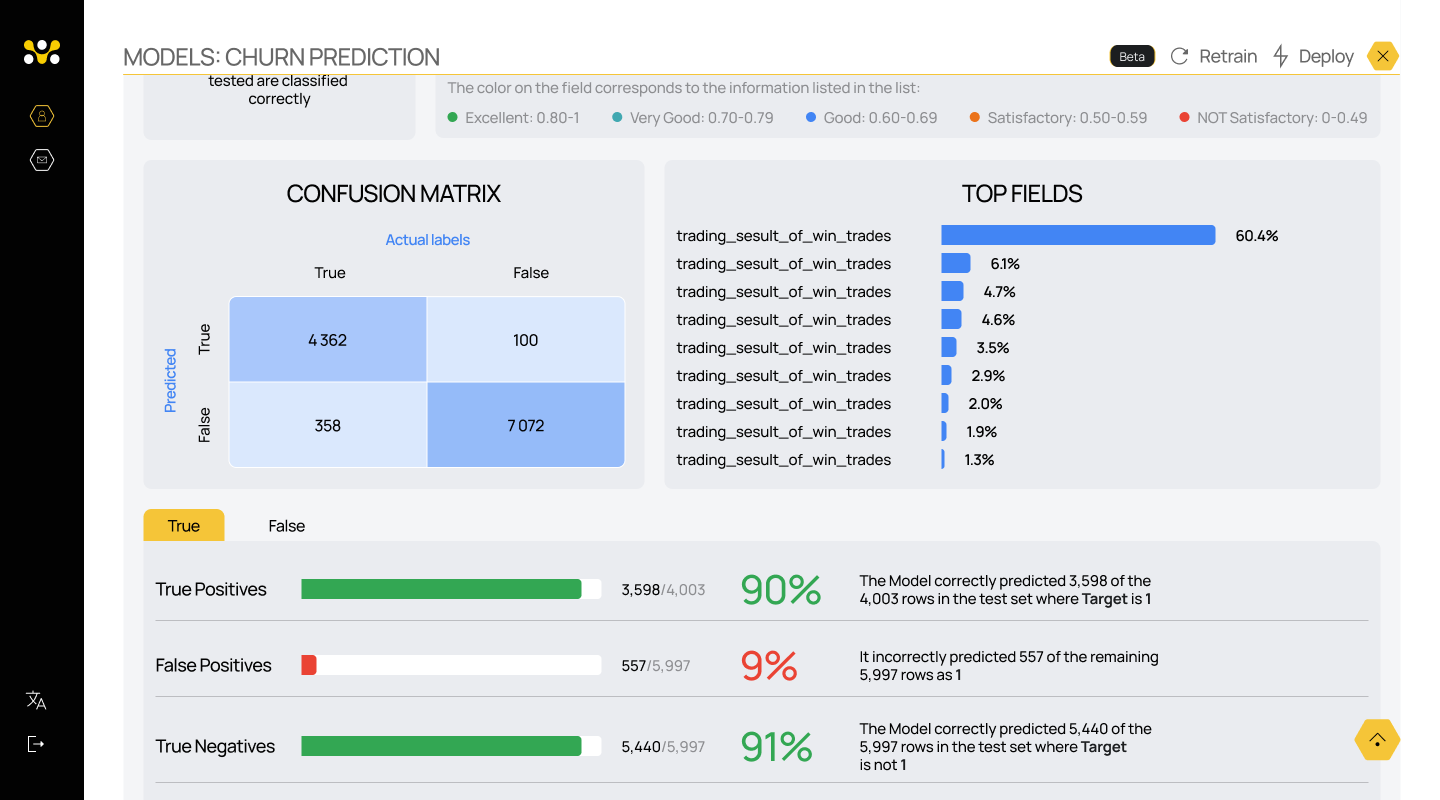Click the yellow hexagon scroll-to-top icon
Image resolution: width=1440 pixels, height=800 pixels.
pyautogui.click(x=1377, y=740)
